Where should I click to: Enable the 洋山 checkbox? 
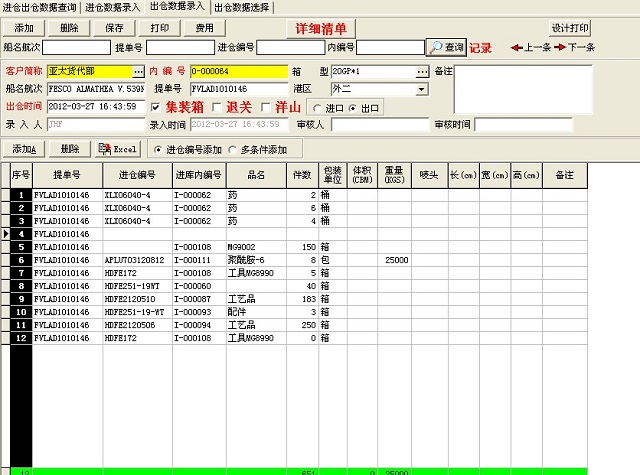265,107
